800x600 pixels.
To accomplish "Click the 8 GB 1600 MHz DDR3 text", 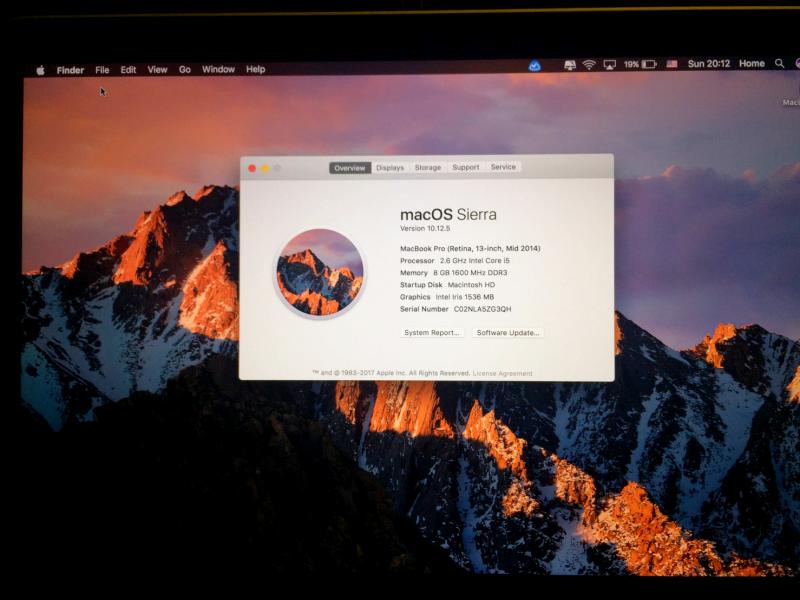I will [470, 273].
